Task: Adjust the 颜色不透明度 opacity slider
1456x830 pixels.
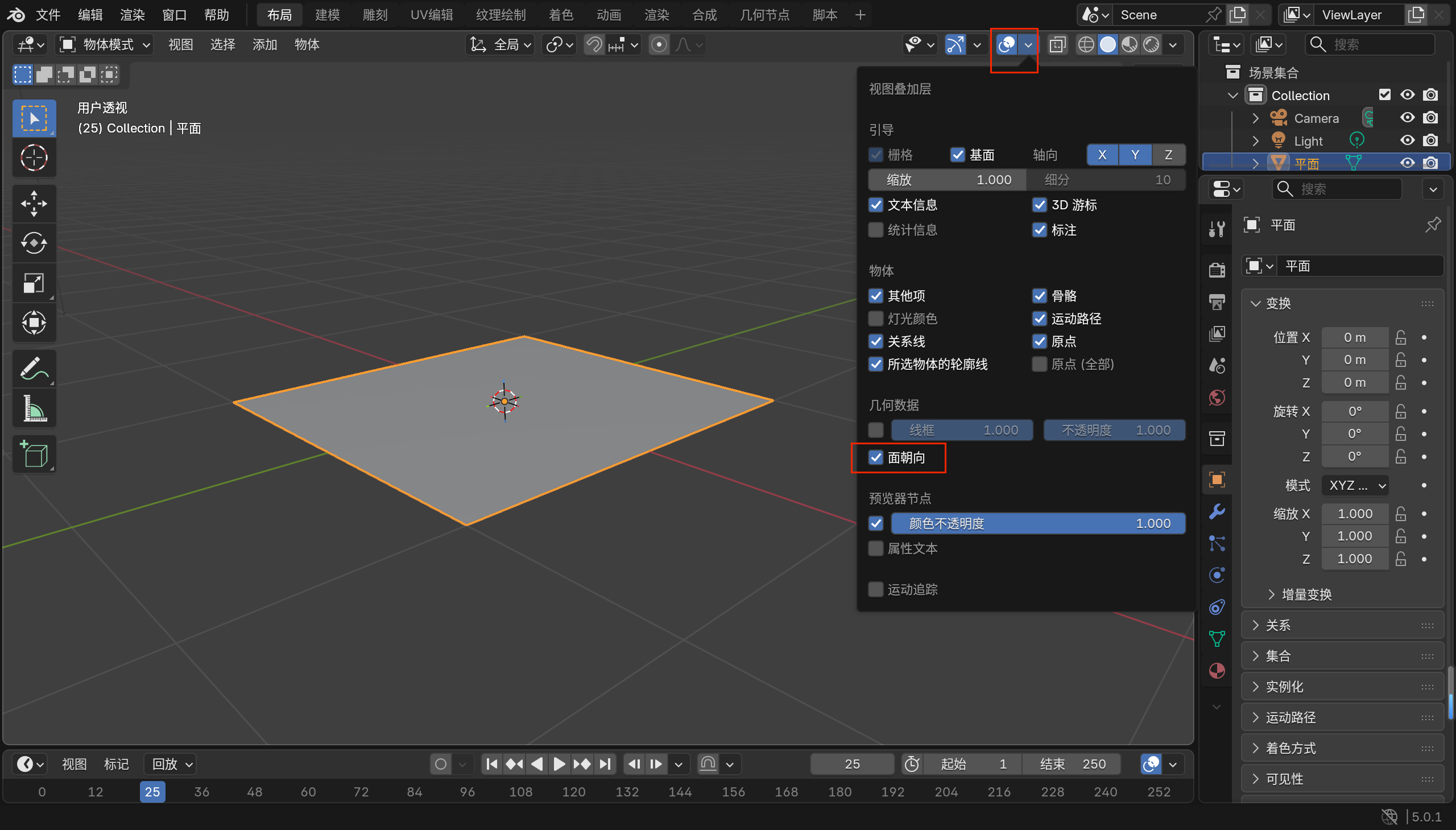Action: point(1038,523)
